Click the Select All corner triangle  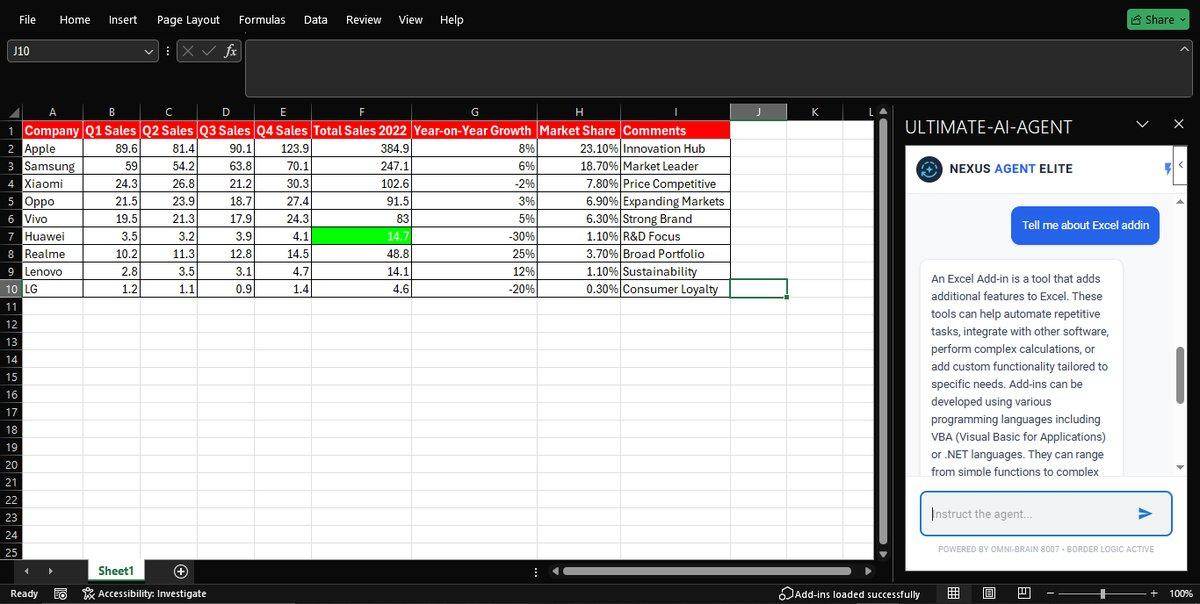click(13, 113)
